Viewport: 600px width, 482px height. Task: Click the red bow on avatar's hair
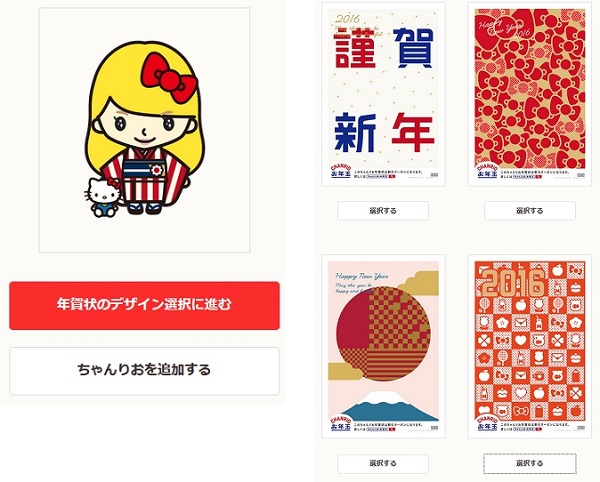point(169,78)
